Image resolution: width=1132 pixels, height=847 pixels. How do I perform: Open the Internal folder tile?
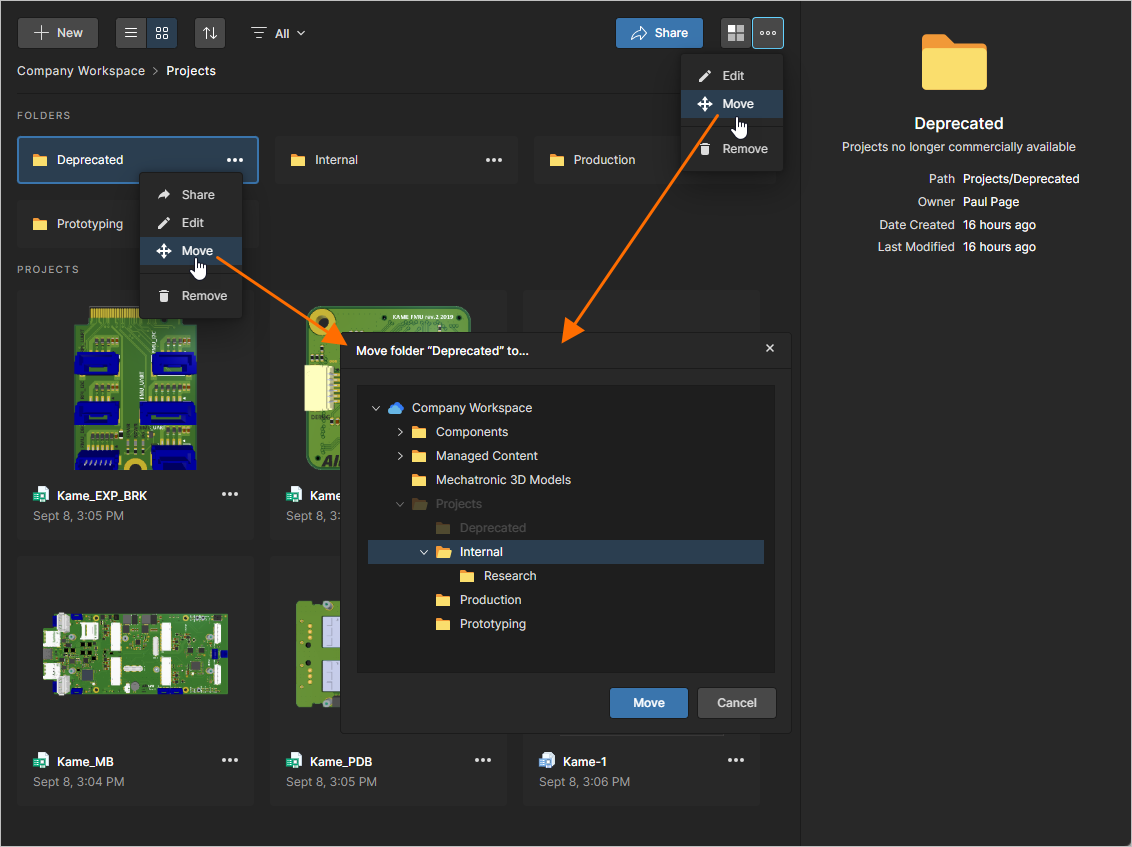coord(396,160)
